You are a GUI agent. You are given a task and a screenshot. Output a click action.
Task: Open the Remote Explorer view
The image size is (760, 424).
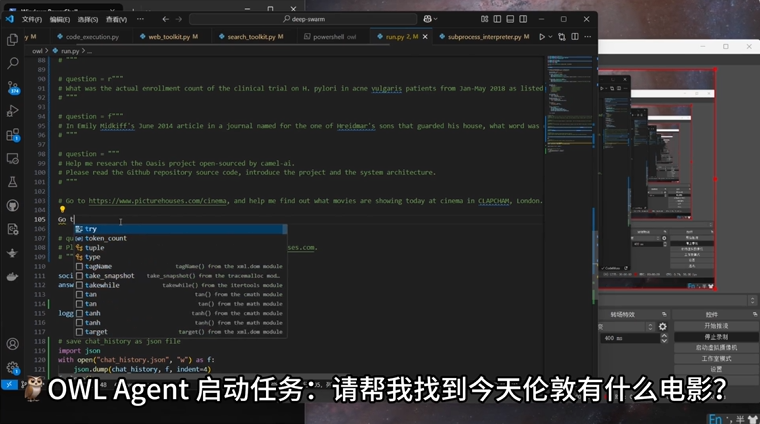(x=13, y=158)
